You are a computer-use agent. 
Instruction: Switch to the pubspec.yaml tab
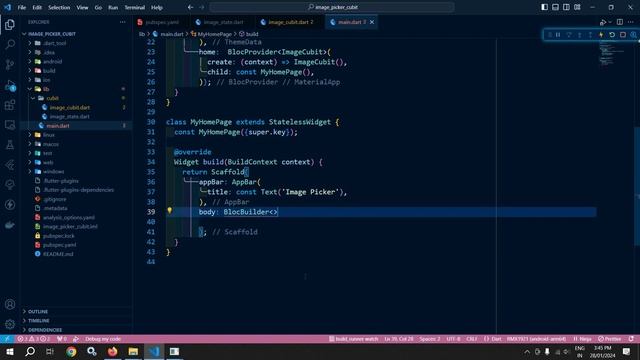point(162,22)
